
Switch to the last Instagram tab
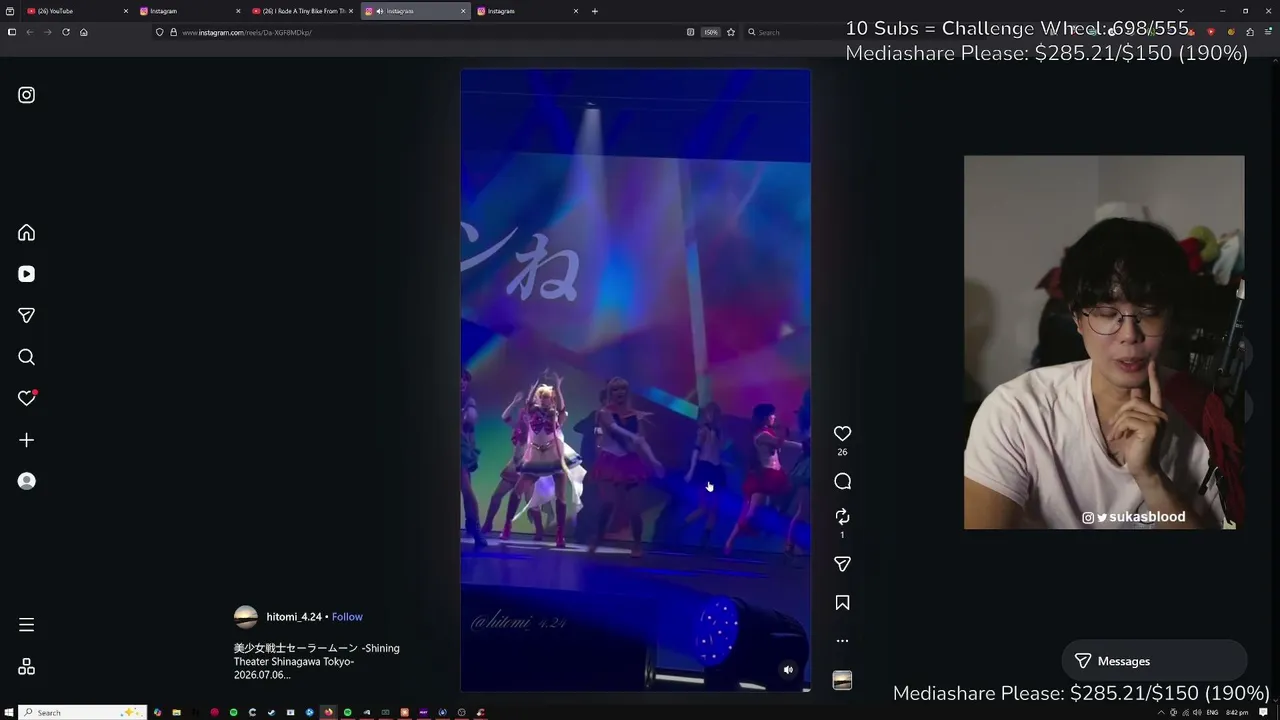[528, 11]
